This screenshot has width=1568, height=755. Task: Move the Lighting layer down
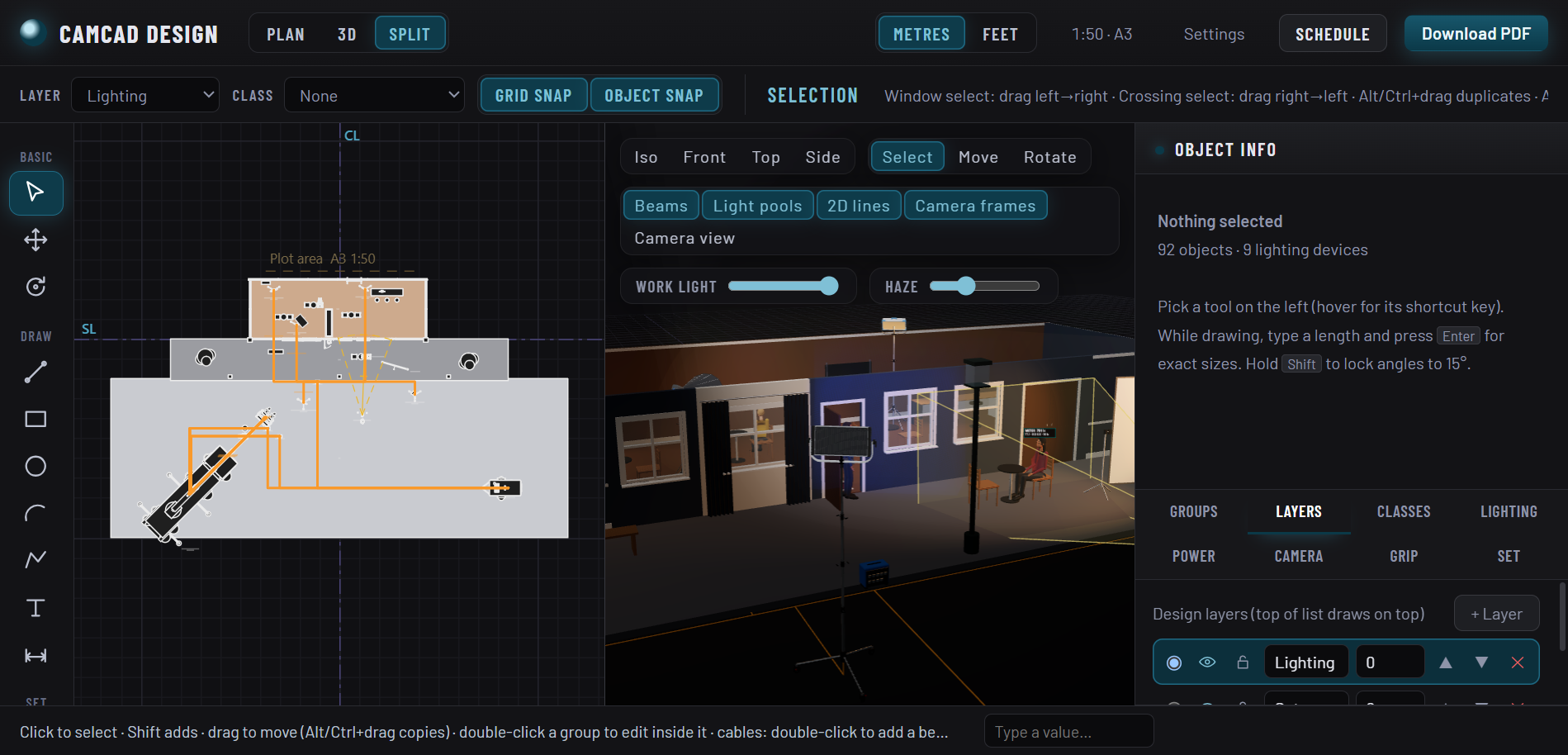click(x=1482, y=662)
